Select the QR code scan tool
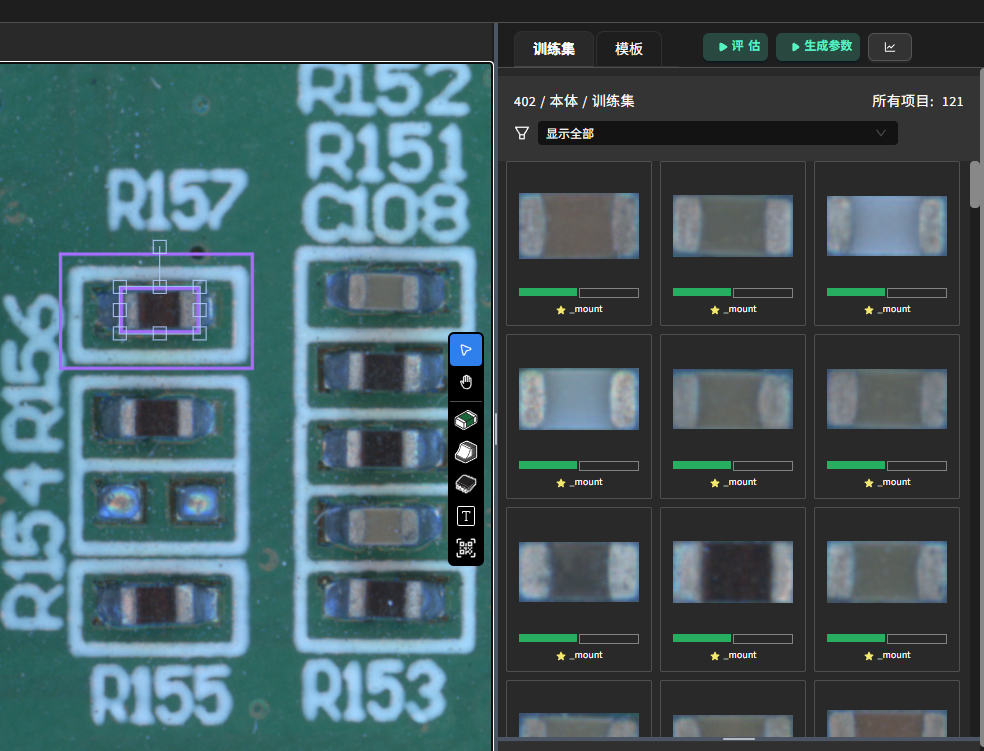This screenshot has height=751, width=984. (466, 547)
